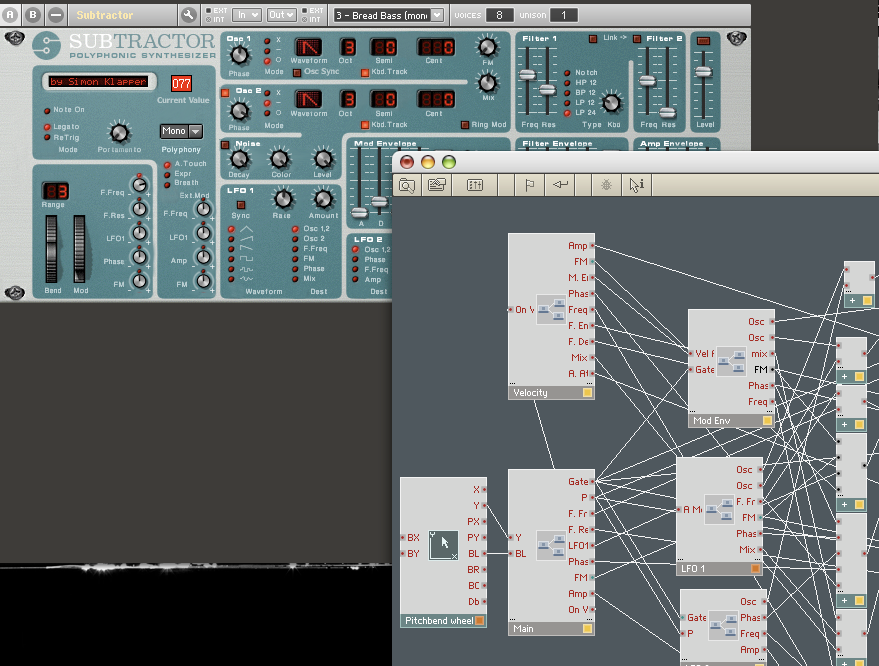Toggle the Filter 2 on/off button

point(637,39)
